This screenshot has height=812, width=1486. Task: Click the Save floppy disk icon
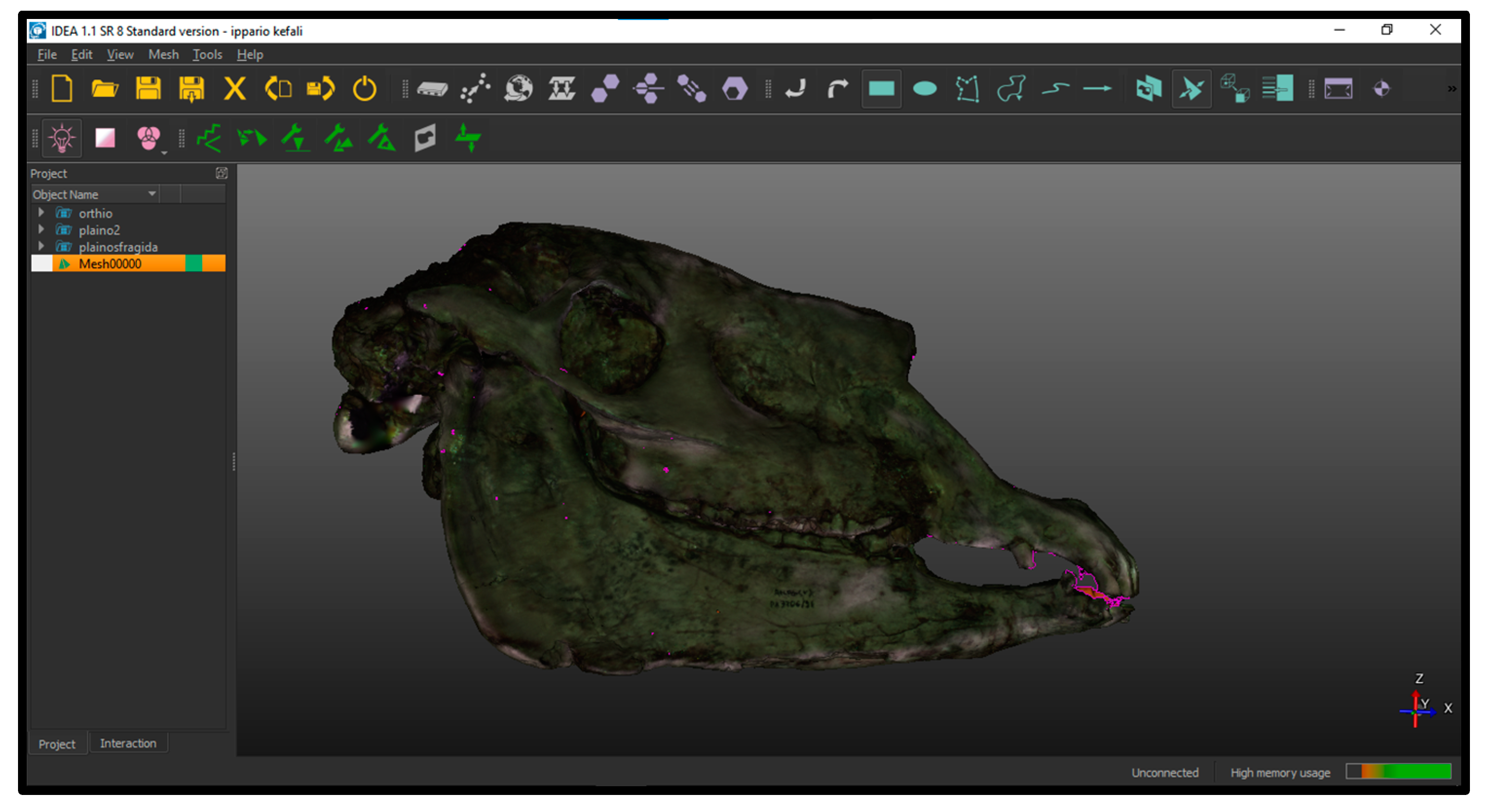(x=148, y=89)
